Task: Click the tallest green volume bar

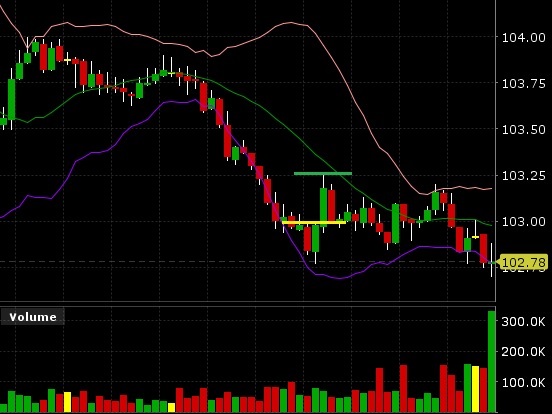Action: click(491, 362)
